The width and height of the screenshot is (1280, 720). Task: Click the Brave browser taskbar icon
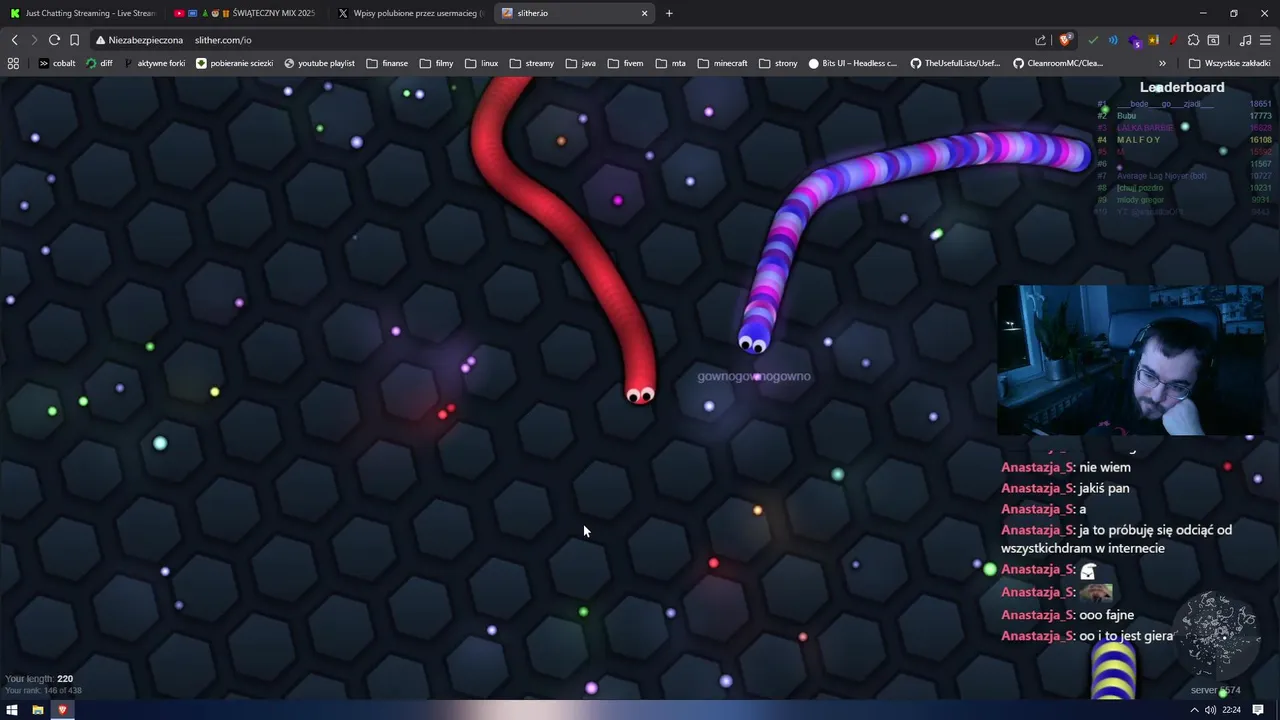point(62,710)
